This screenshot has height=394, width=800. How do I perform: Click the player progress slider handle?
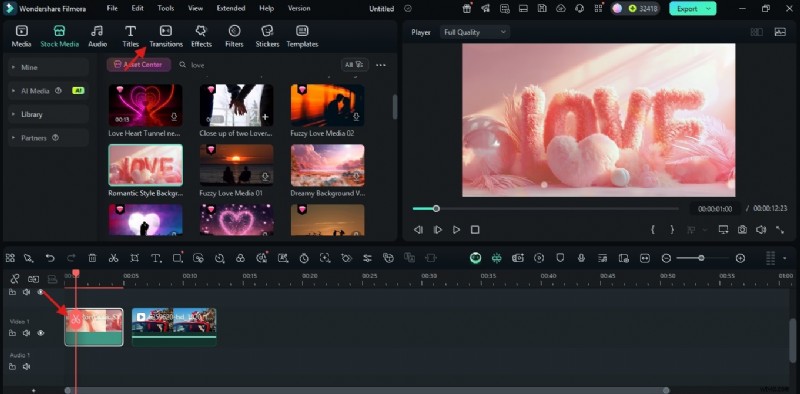coord(436,208)
